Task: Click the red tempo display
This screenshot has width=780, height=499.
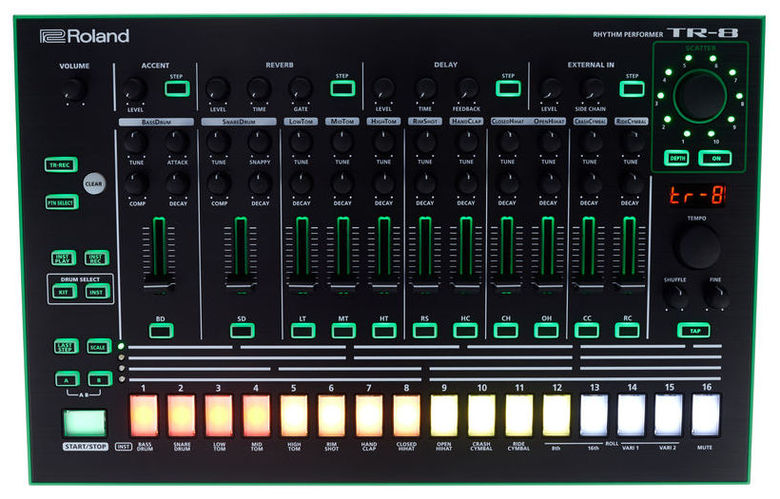Action: point(696,196)
